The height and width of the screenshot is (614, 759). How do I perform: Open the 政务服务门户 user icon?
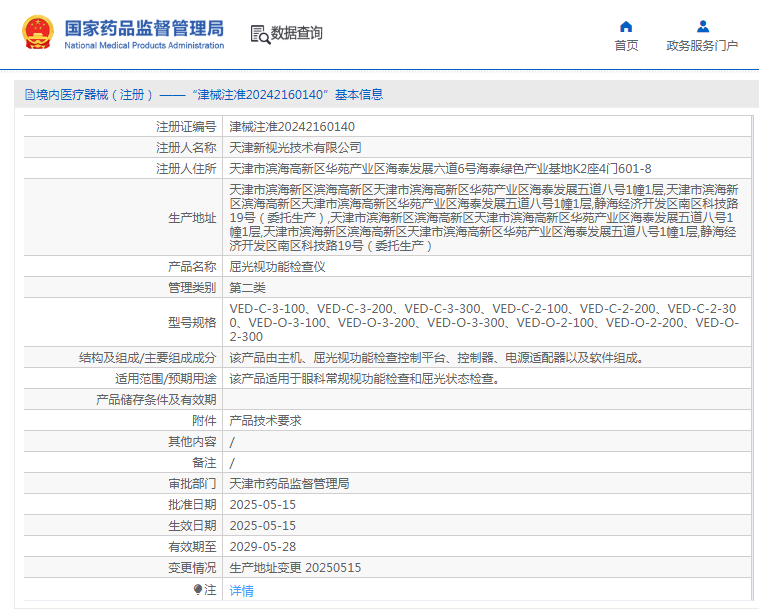coord(703,26)
